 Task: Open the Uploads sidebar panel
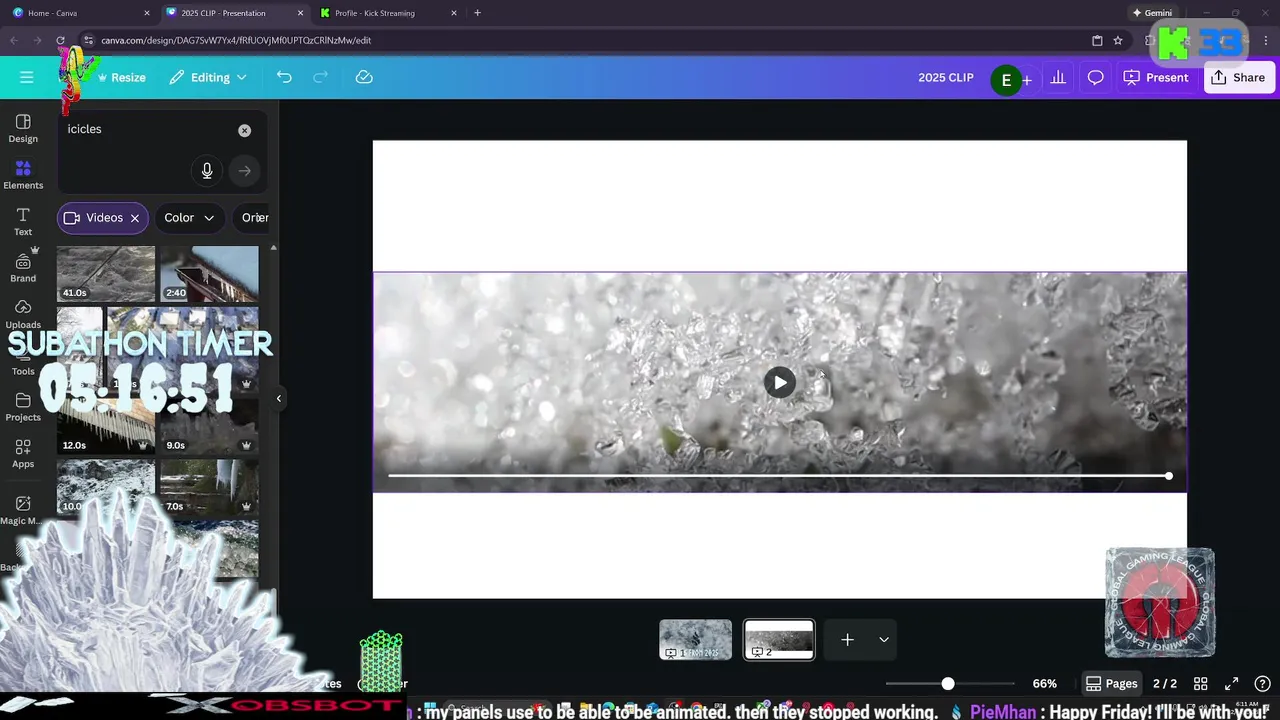point(23,314)
